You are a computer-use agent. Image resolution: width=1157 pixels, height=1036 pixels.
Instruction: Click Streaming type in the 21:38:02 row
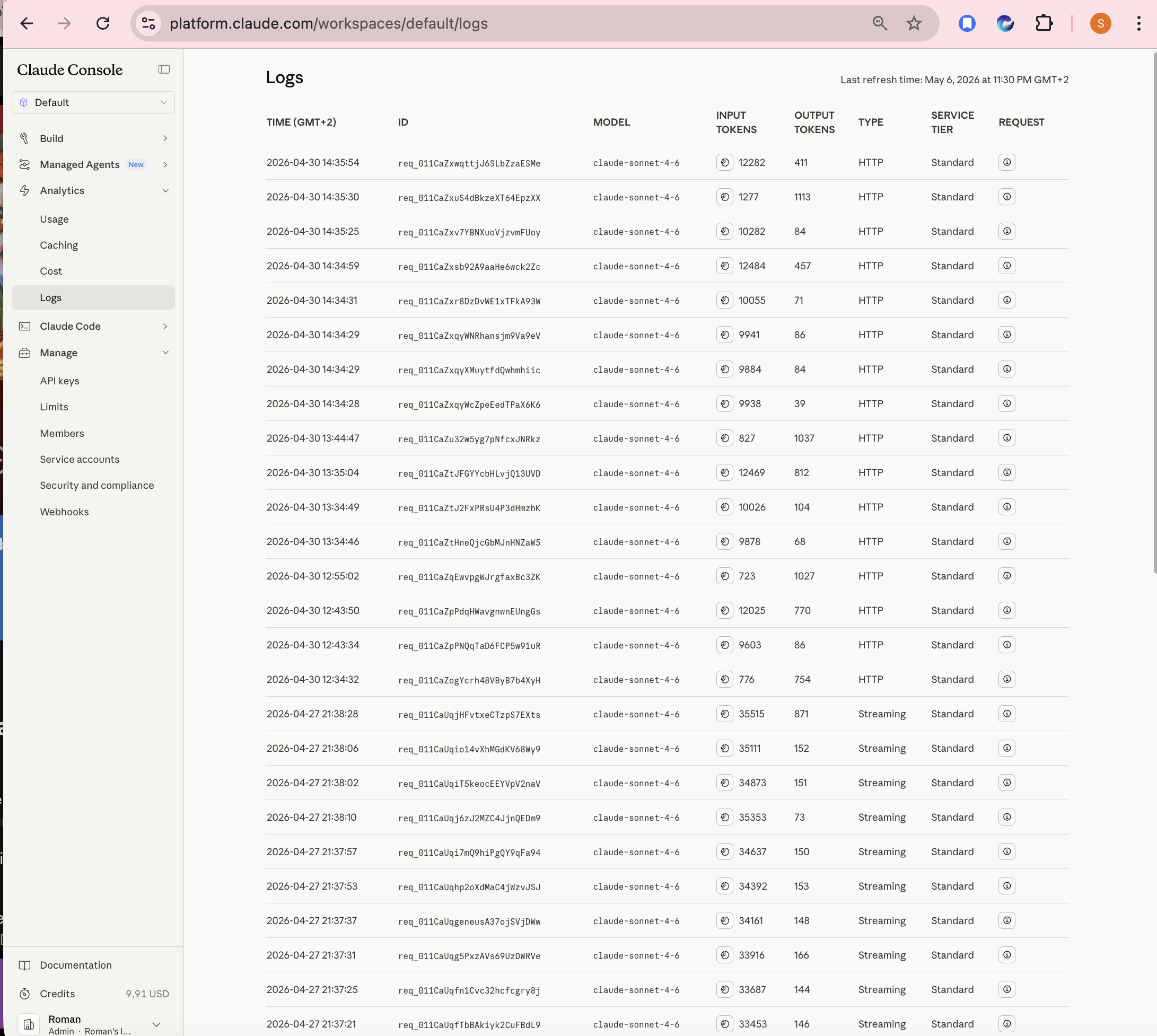click(882, 783)
